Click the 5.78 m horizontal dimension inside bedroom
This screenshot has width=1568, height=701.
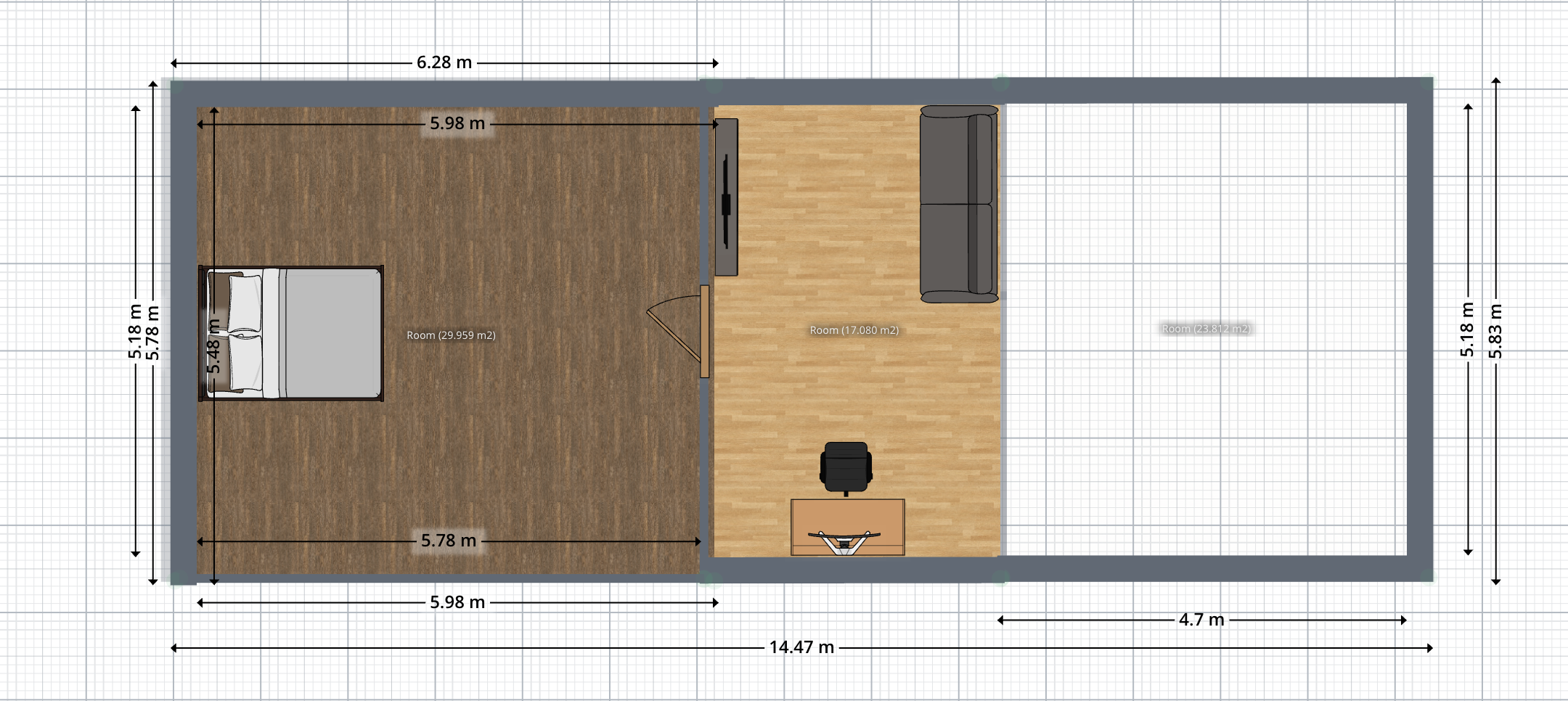point(449,541)
